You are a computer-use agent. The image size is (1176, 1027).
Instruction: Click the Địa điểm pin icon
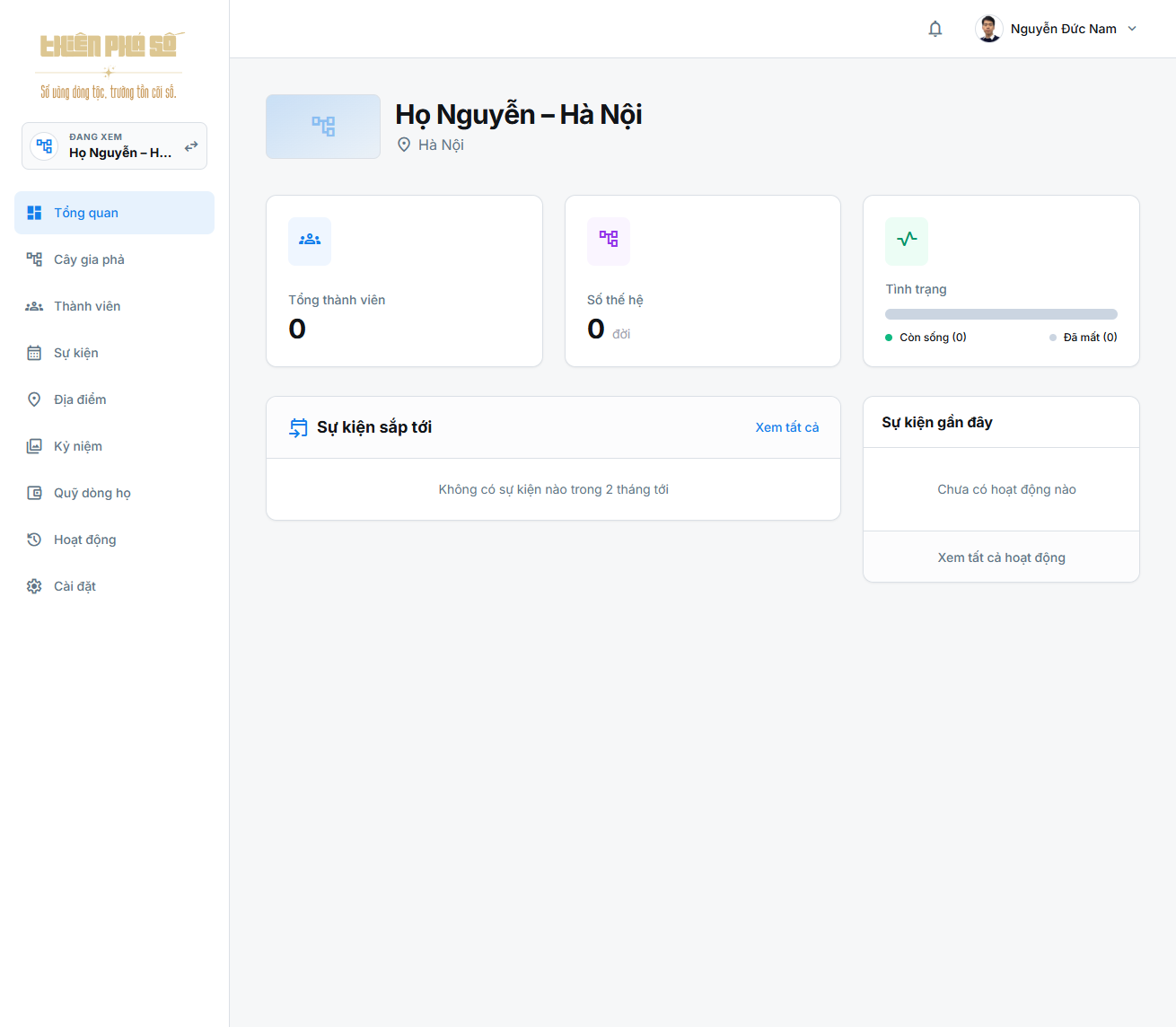34,399
